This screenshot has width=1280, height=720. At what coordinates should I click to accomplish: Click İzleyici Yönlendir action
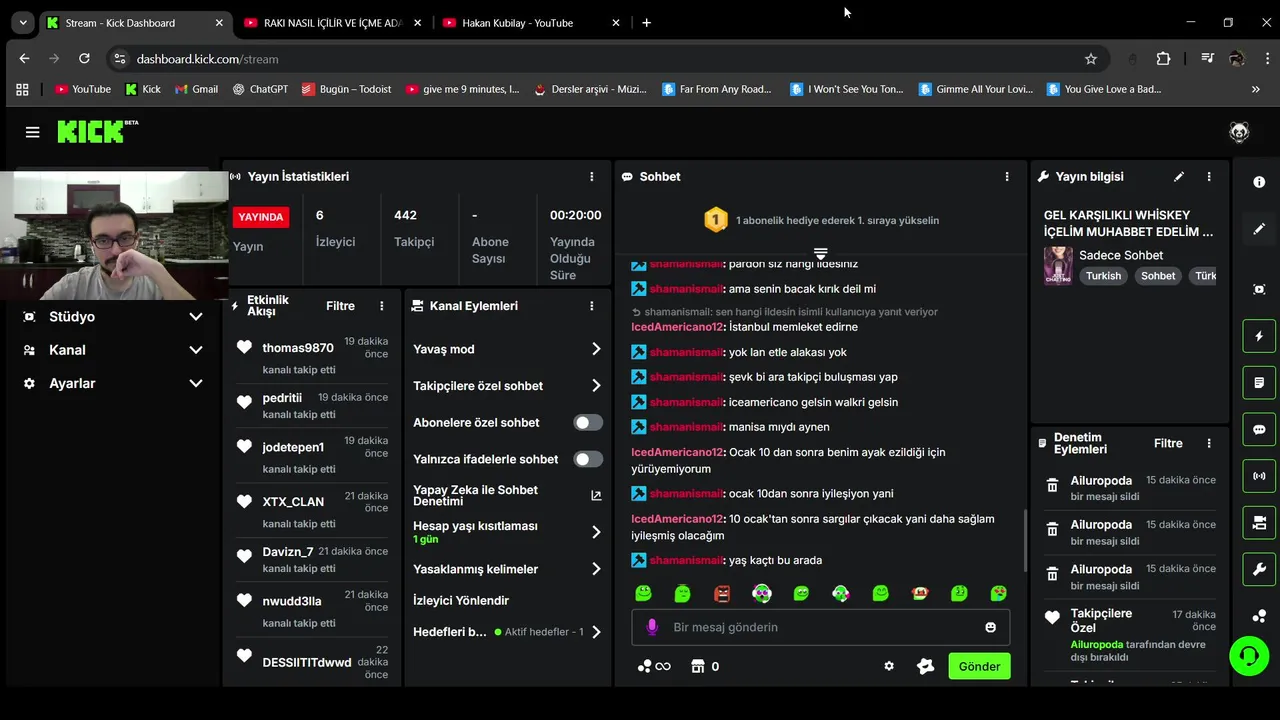click(x=461, y=600)
